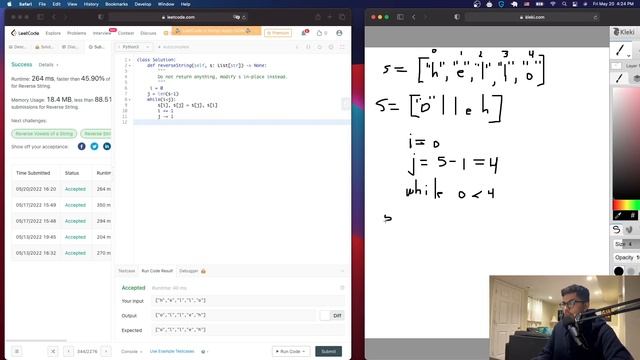640x360 pixels.
Task: Click the LeetCode logo
Action: pyautogui.click(x=25, y=33)
